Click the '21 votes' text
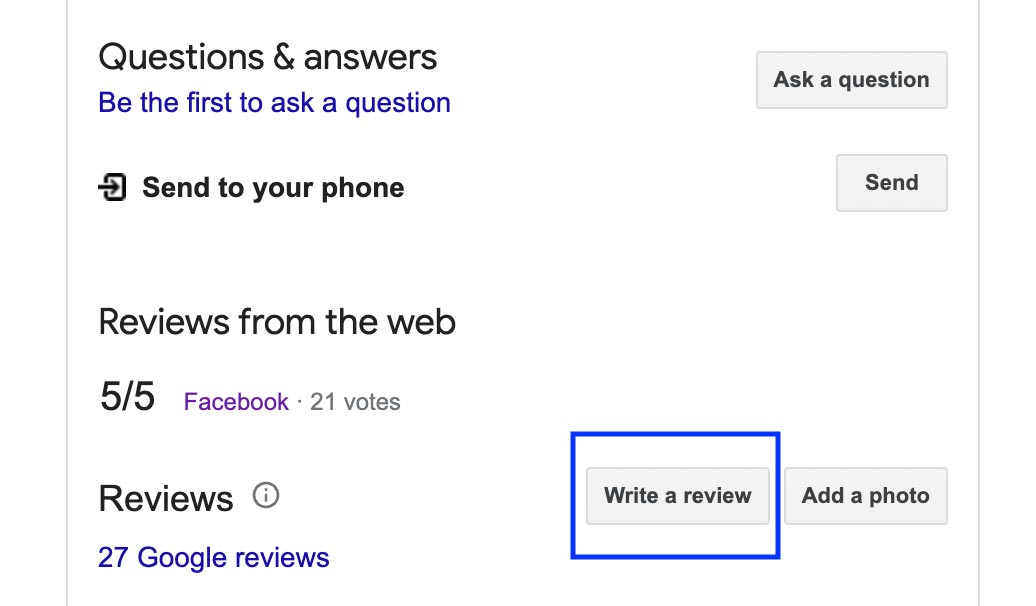This screenshot has height=606, width=1036. tap(355, 402)
